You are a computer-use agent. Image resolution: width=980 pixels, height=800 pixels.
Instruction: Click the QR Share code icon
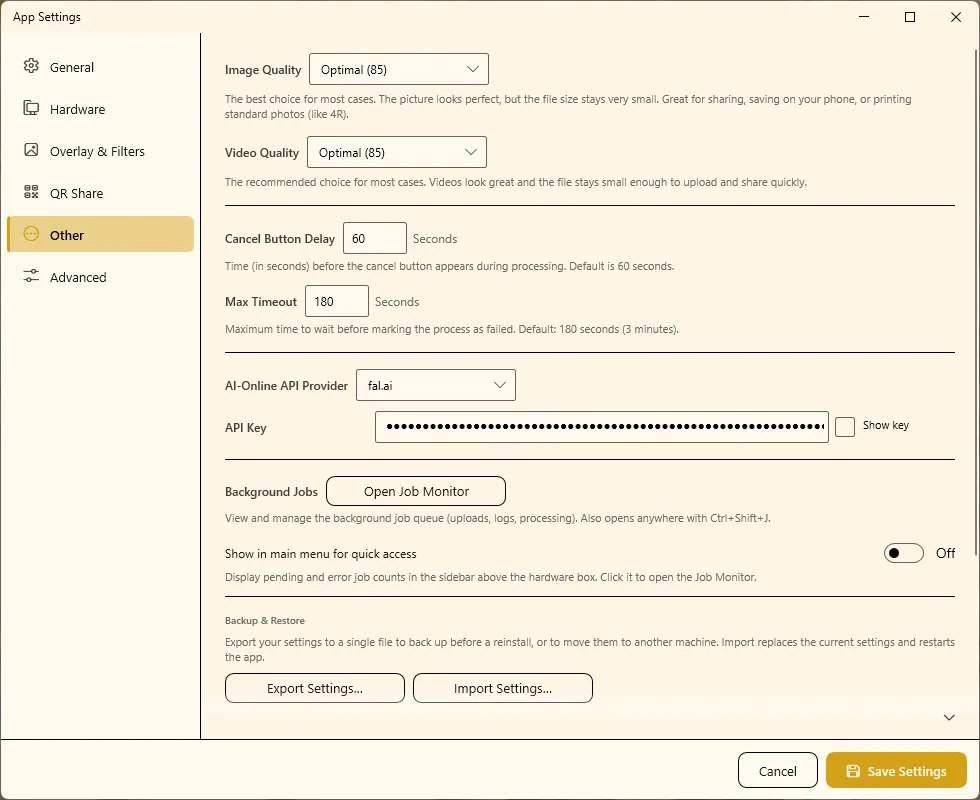pyautogui.click(x=31, y=192)
